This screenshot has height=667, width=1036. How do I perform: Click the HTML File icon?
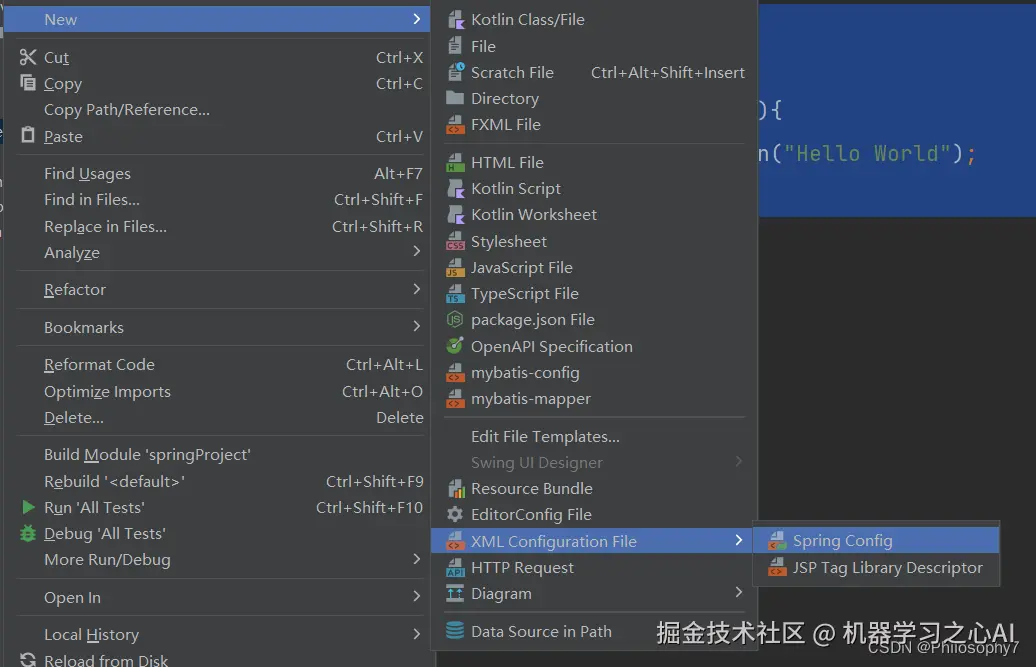[x=455, y=162]
